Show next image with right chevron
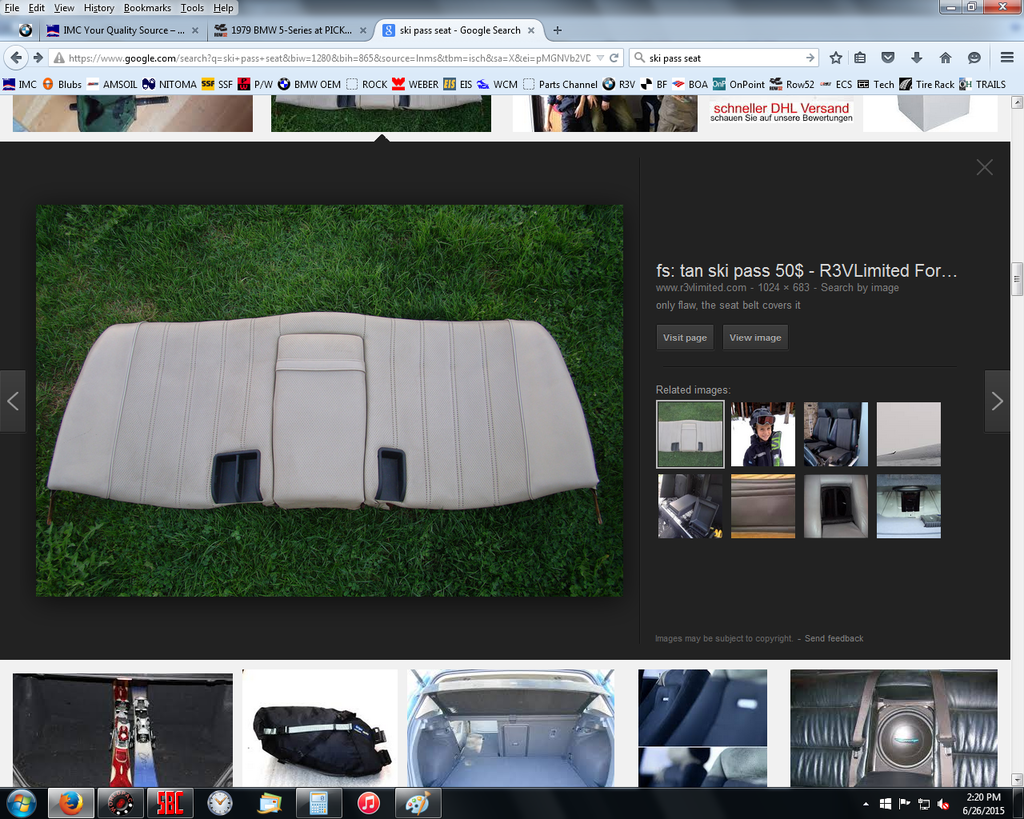The width and height of the screenshot is (1024, 819). pyautogui.click(x=997, y=401)
